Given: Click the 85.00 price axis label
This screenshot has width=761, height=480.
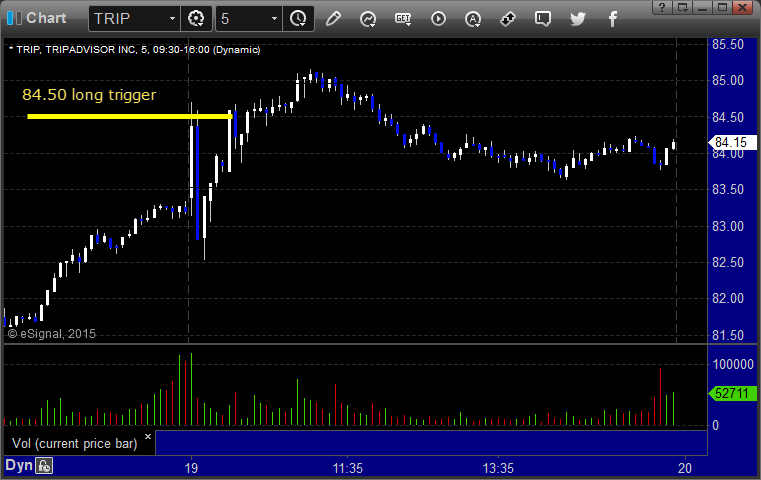Looking at the screenshot, I should (x=728, y=81).
